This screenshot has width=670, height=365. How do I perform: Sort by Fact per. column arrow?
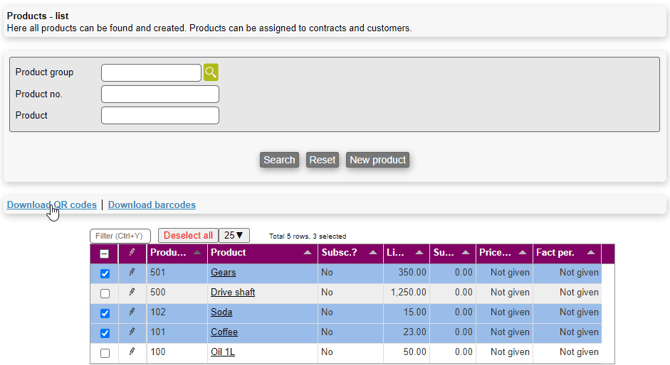[x=591, y=253]
